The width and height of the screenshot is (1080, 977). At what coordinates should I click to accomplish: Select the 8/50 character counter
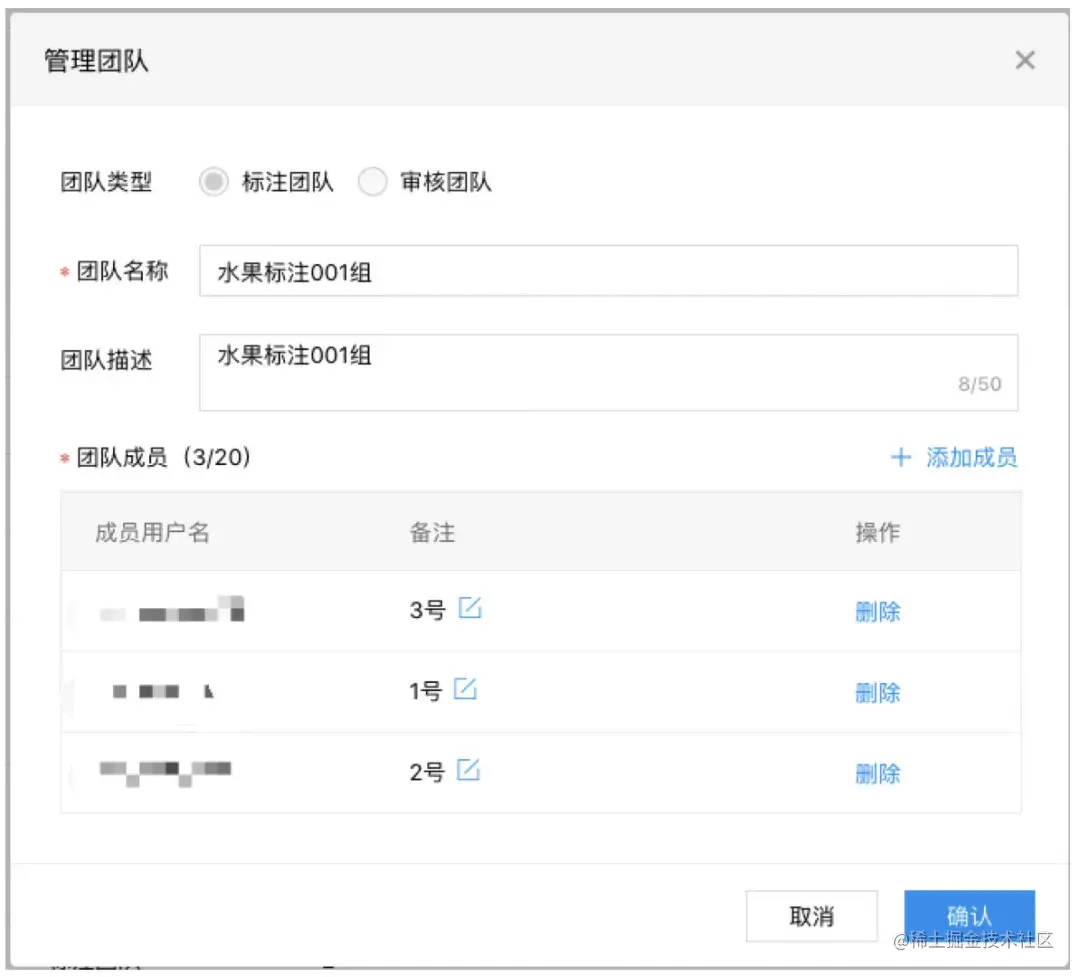tap(979, 384)
